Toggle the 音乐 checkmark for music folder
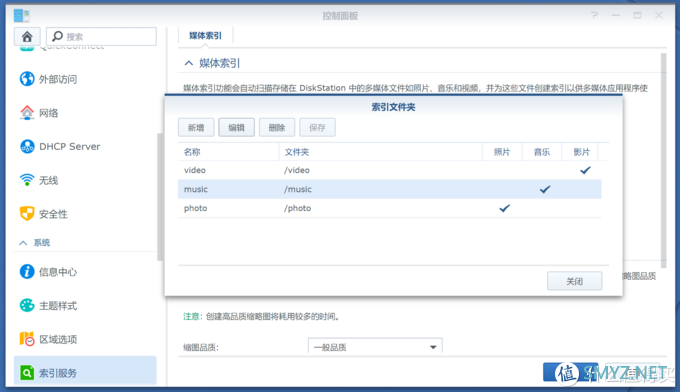 pos(545,189)
